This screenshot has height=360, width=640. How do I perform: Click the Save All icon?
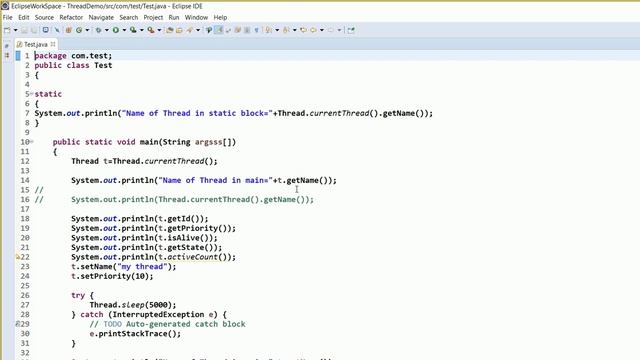34,30
